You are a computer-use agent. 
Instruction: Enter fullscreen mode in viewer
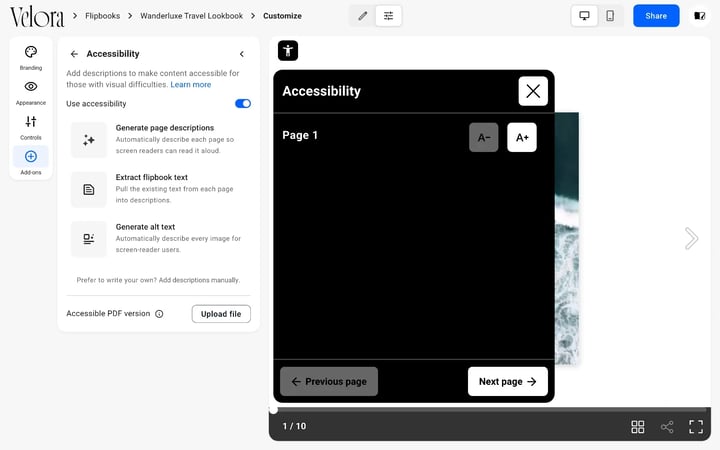pos(696,427)
